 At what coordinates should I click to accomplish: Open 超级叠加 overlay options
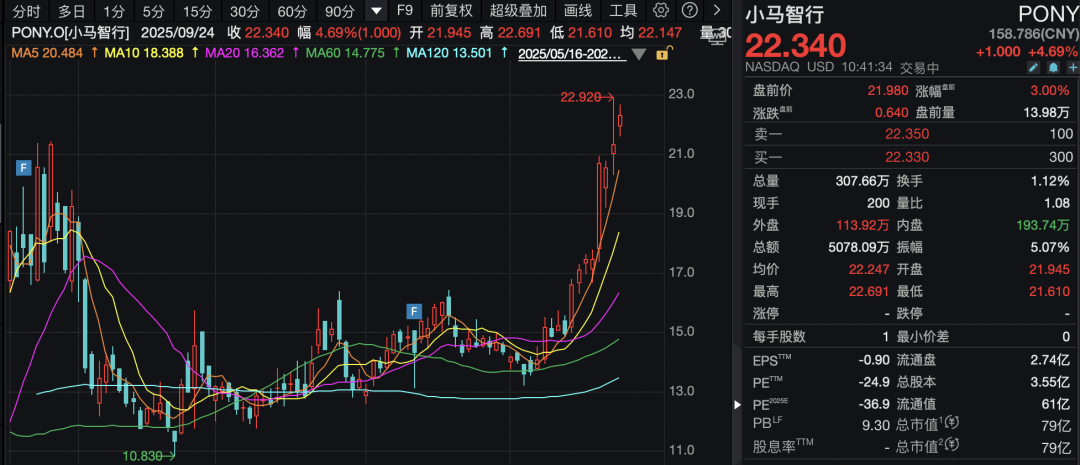click(x=518, y=10)
